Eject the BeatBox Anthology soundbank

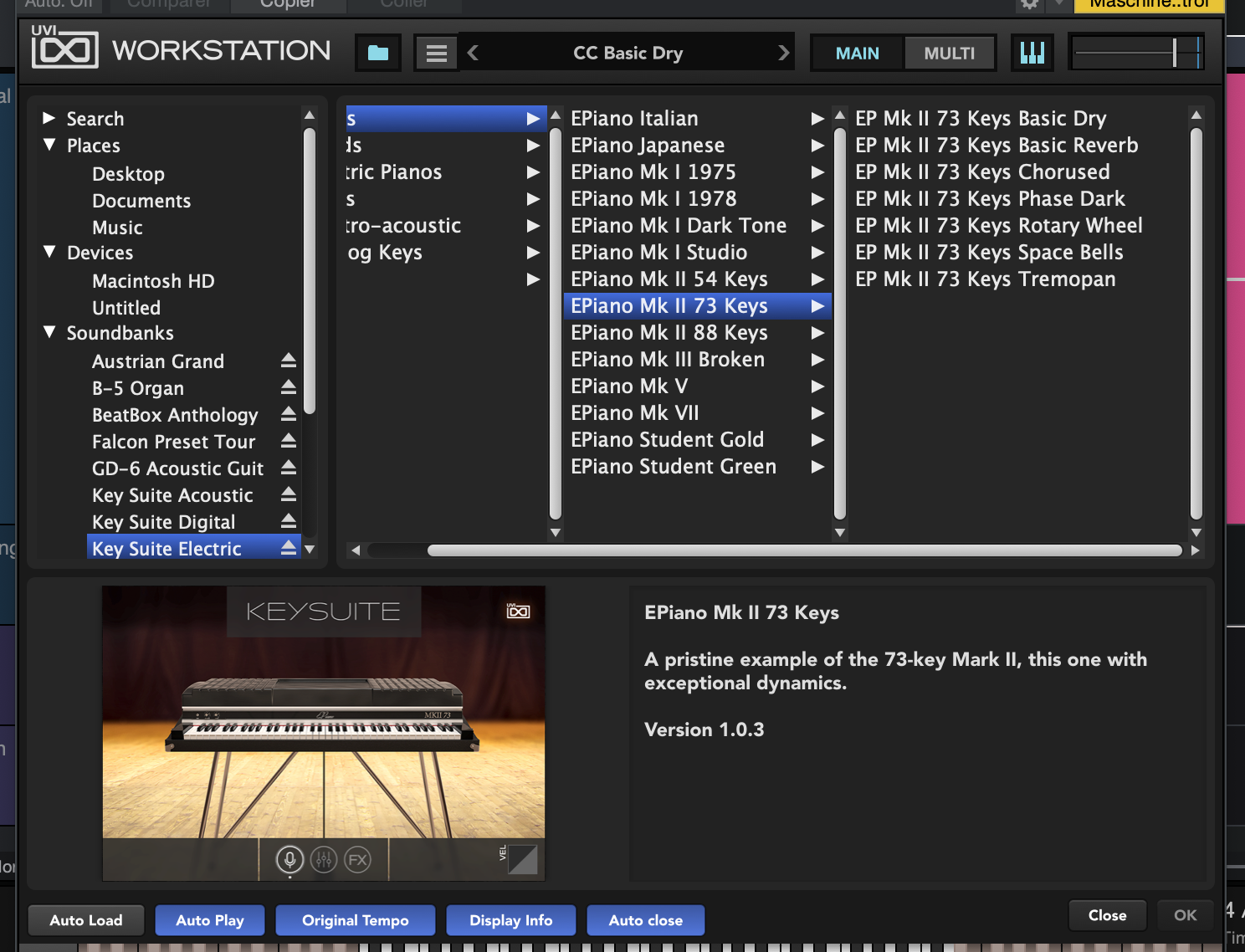coord(289,414)
